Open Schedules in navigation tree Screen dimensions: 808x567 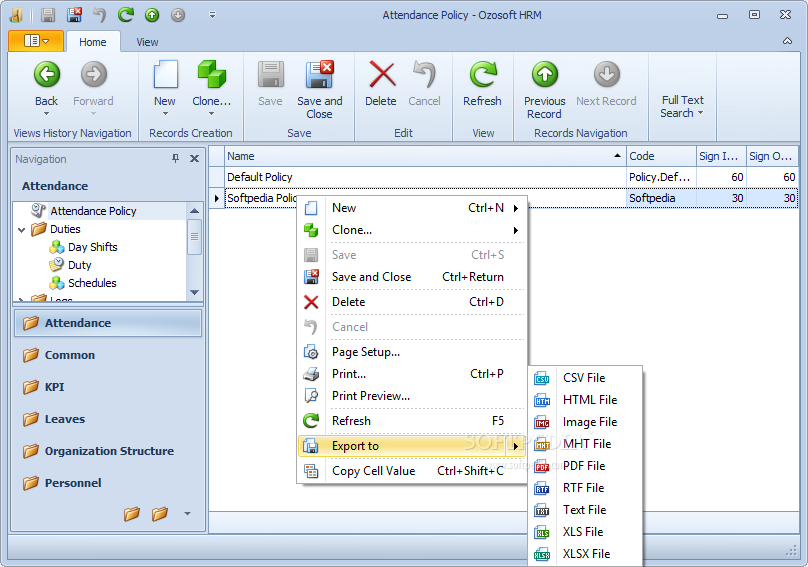click(92, 284)
